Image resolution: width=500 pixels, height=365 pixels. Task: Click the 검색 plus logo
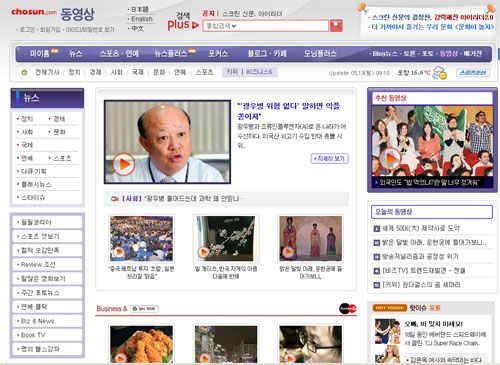[183, 21]
